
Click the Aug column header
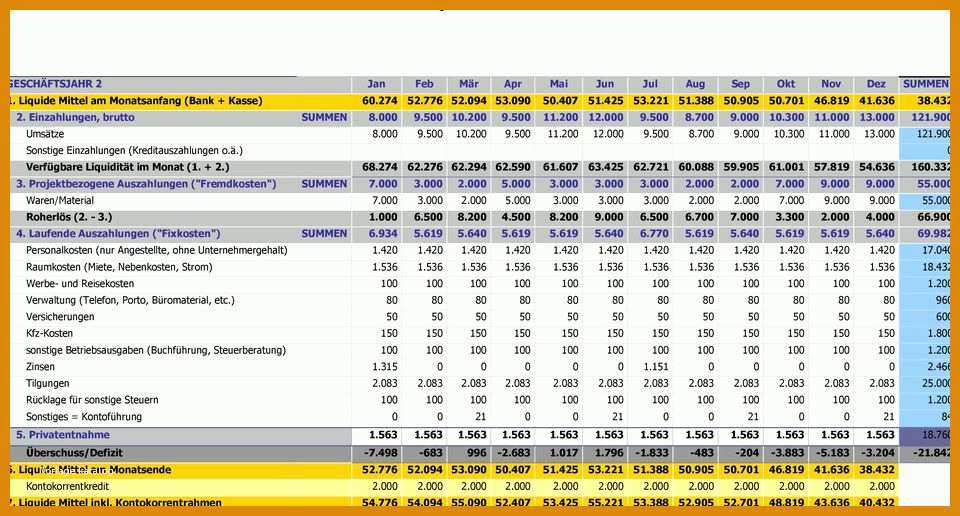[695, 84]
